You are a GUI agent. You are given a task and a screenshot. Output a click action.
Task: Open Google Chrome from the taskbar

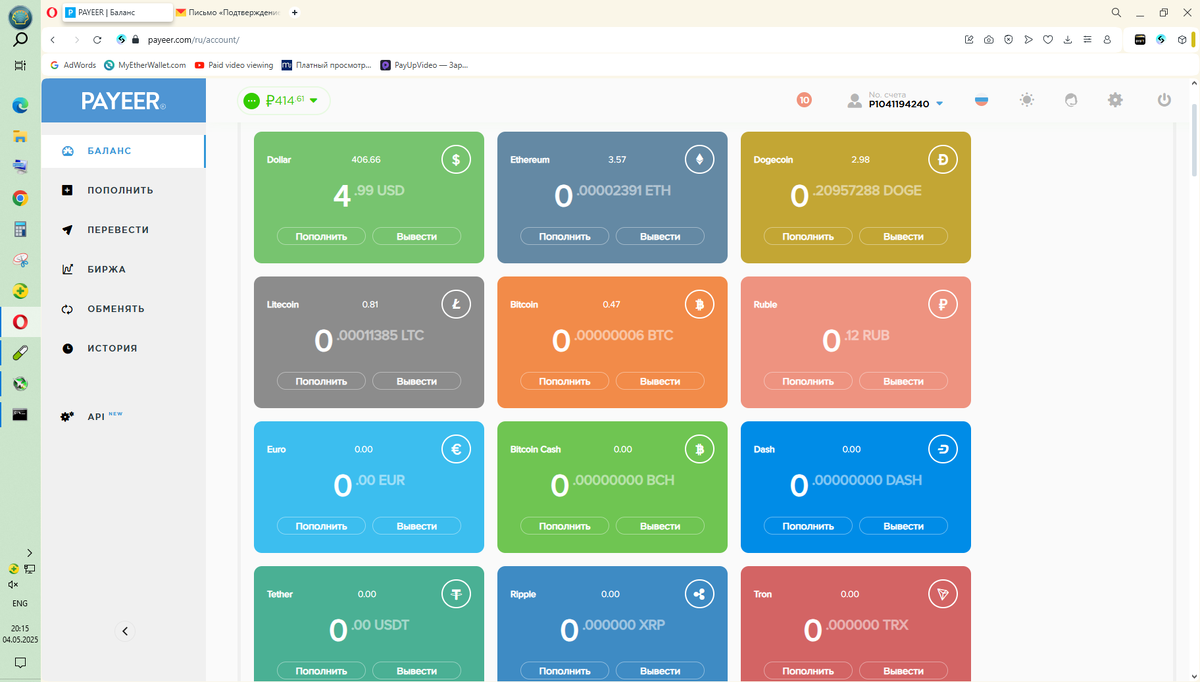coord(20,198)
